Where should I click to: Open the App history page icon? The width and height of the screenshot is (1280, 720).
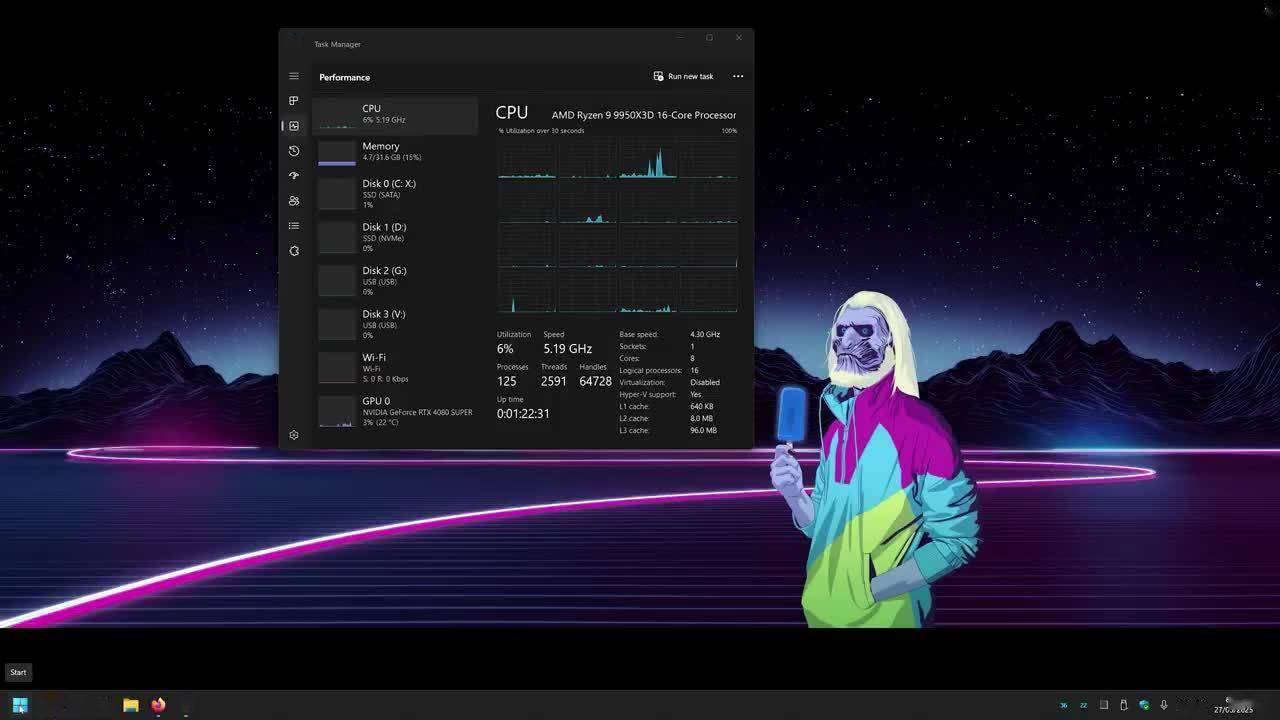[294, 151]
